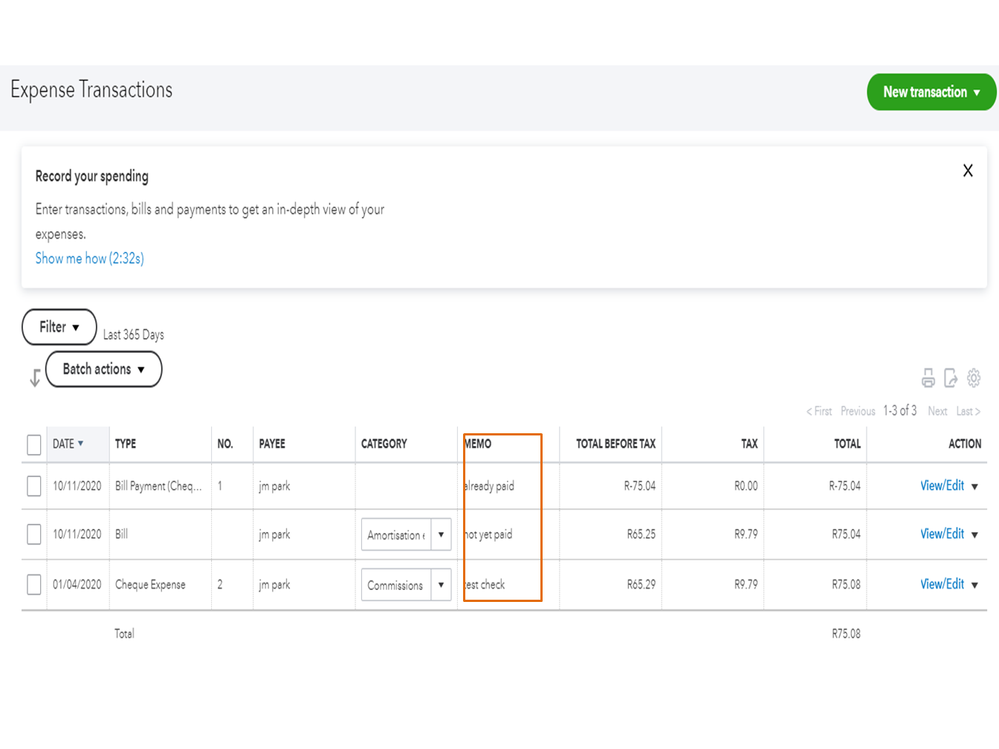This screenshot has height=749, width=999.
Task: Sort by the DATE column arrow
Action: tap(80, 444)
